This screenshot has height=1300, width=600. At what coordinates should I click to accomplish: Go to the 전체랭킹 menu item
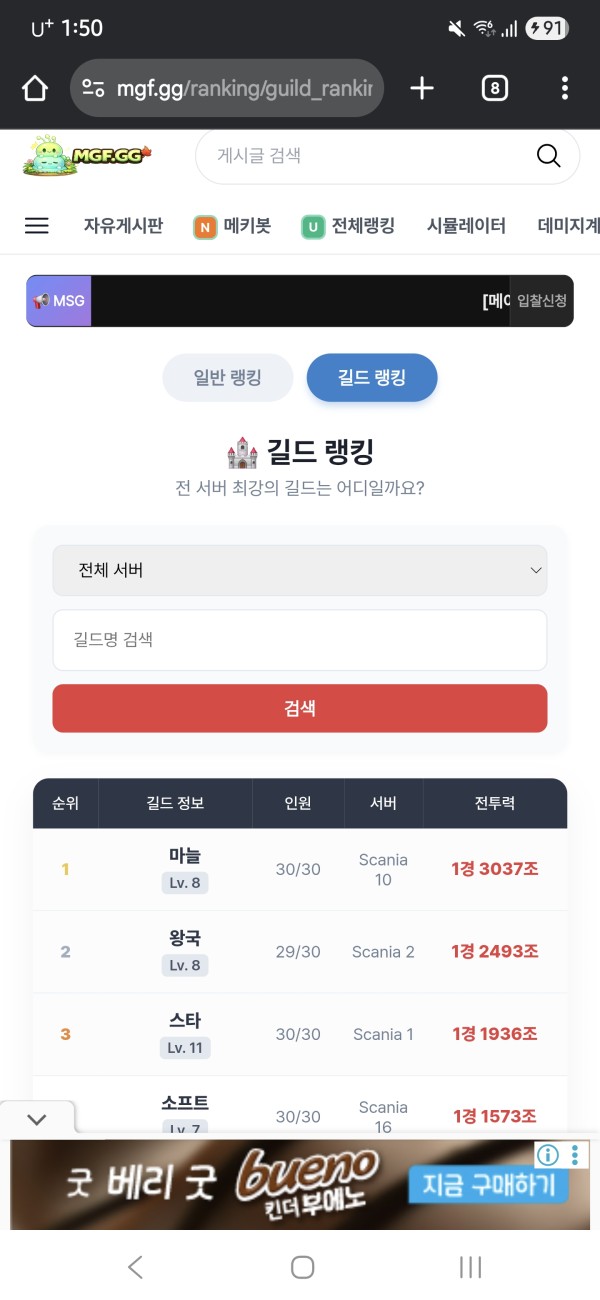pos(348,226)
